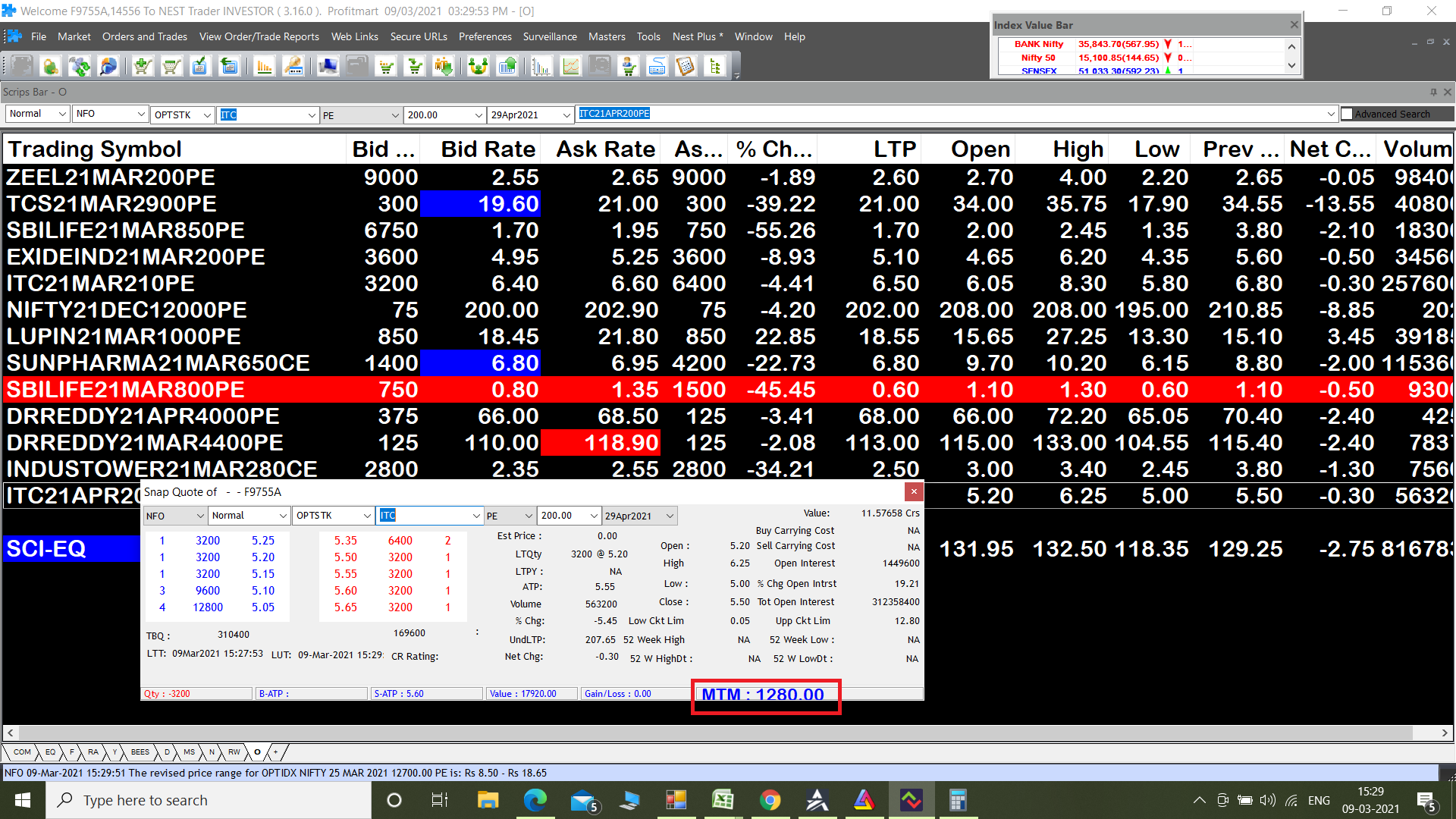Switch to the BEES market watch tab
This screenshot has width=1456, height=819.
coord(140,752)
